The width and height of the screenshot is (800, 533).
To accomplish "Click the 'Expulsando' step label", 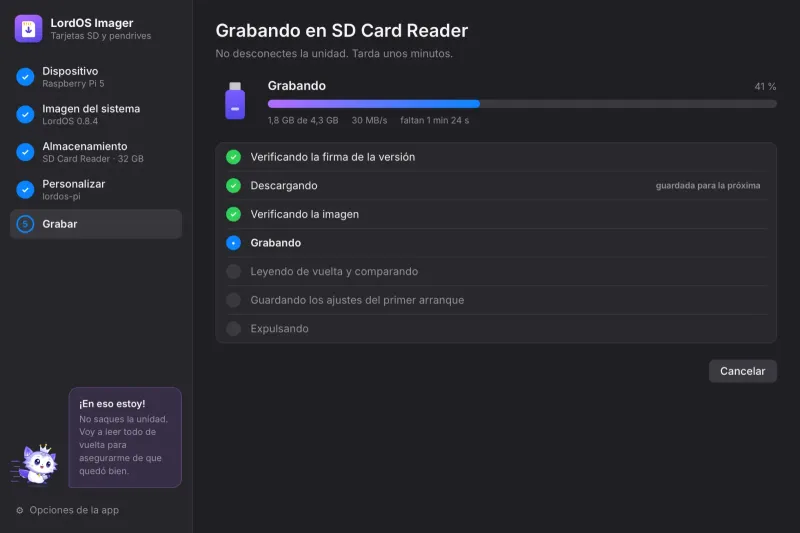I will (280, 328).
